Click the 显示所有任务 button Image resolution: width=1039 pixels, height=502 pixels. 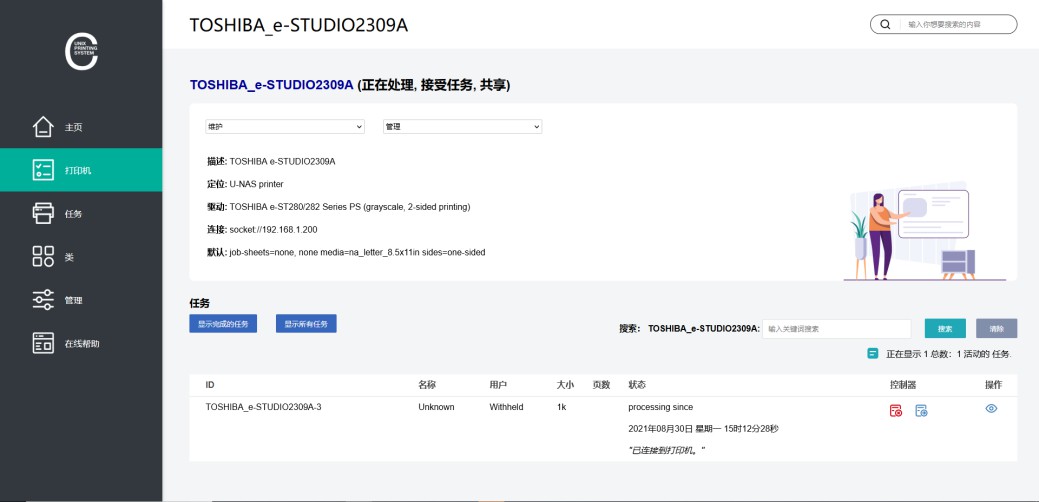click(306, 324)
